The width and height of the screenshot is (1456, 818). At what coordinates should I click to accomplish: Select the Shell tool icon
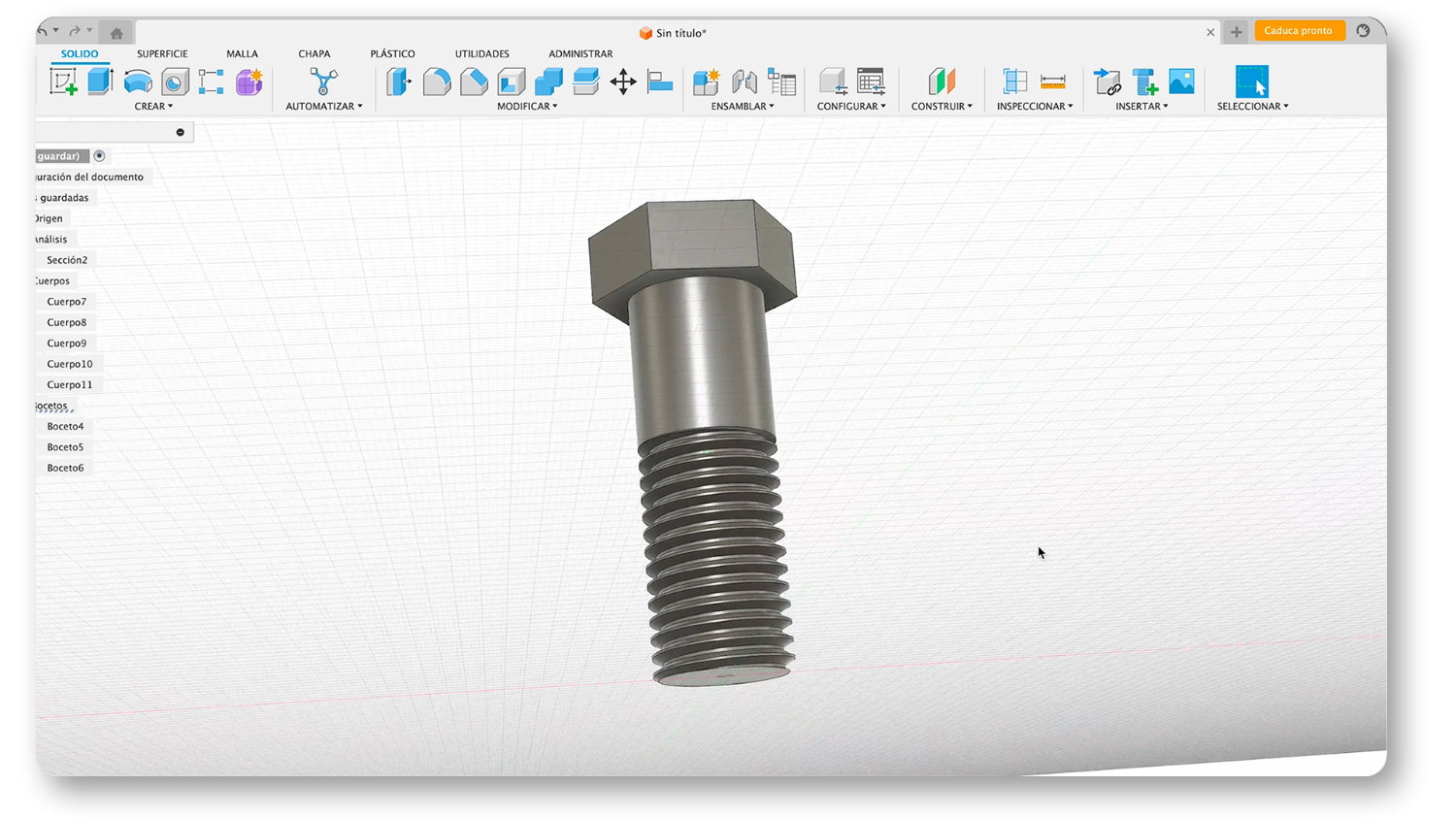[512, 82]
